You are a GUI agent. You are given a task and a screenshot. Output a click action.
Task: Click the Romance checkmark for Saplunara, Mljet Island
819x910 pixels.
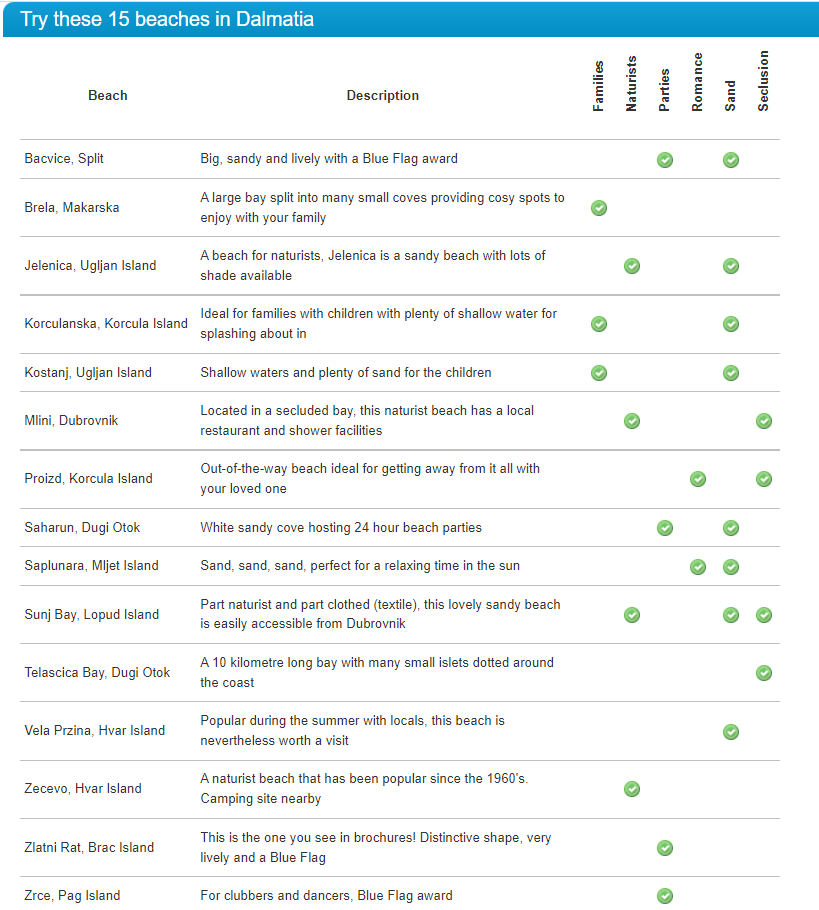698,567
